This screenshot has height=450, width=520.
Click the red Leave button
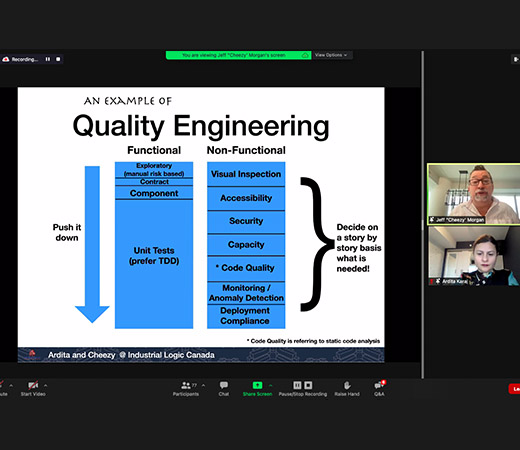[514, 389]
